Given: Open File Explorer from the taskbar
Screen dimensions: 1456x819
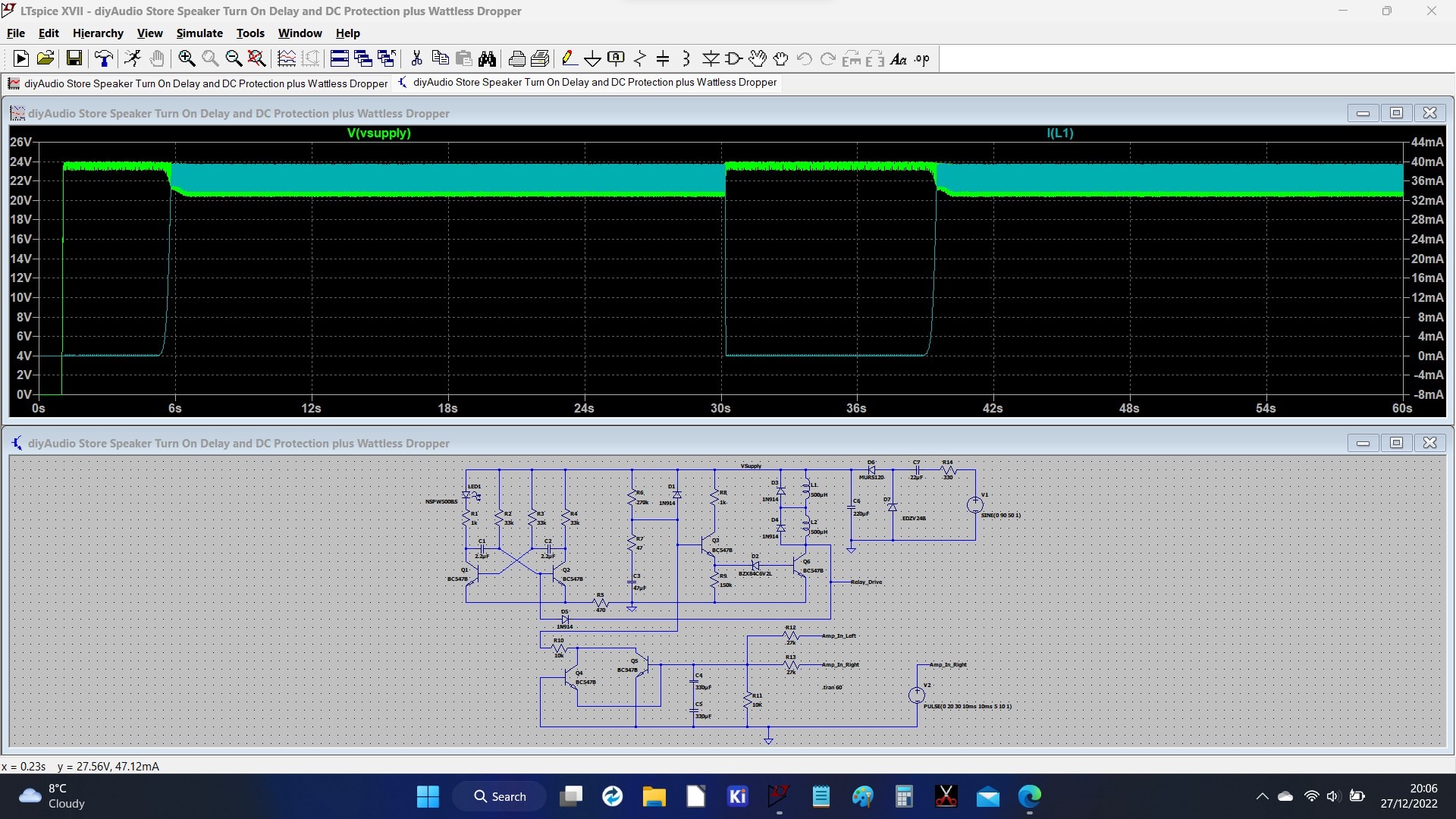Looking at the screenshot, I should (654, 796).
